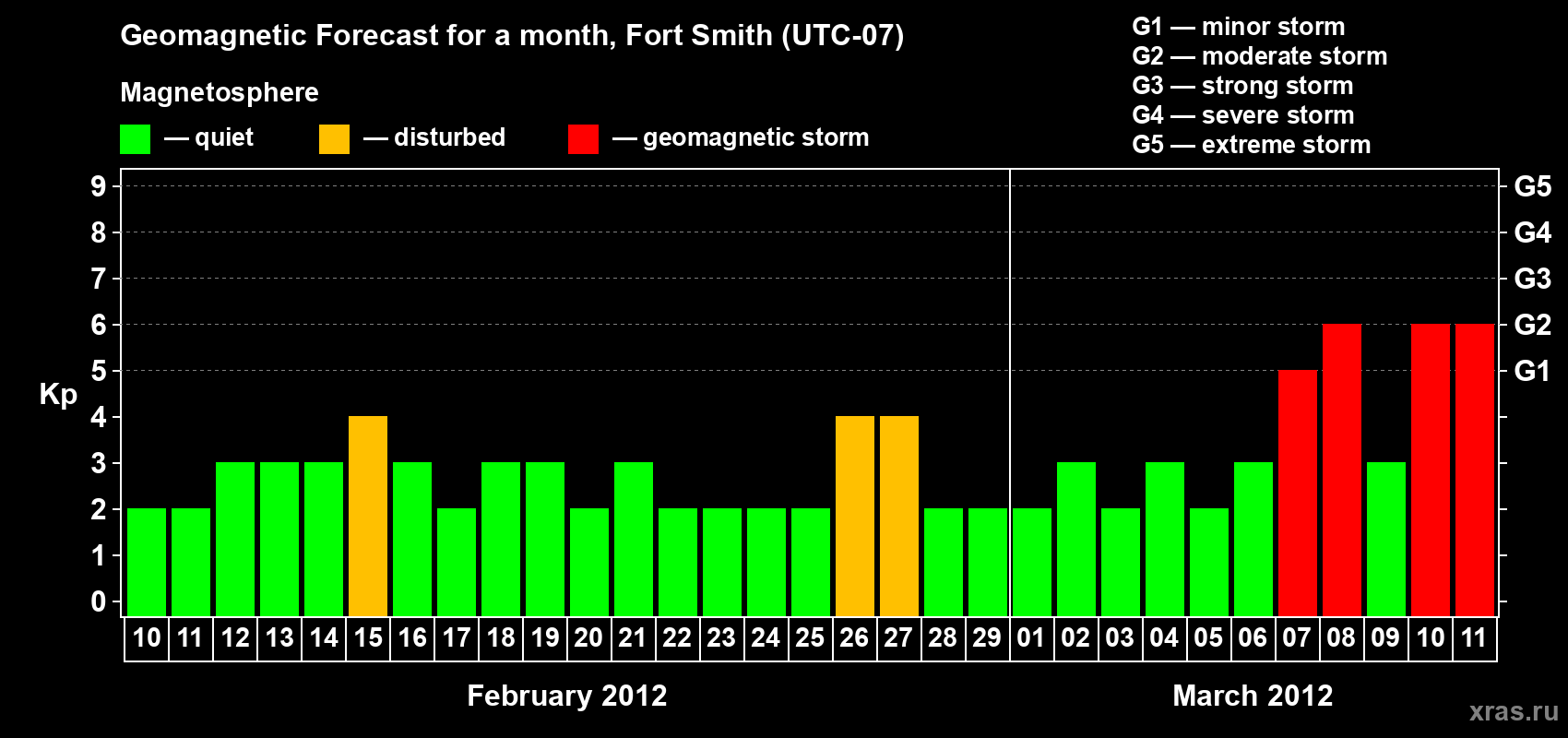The width and height of the screenshot is (1568, 738).
Task: Click the orange bar for February 26
Action: (855, 517)
